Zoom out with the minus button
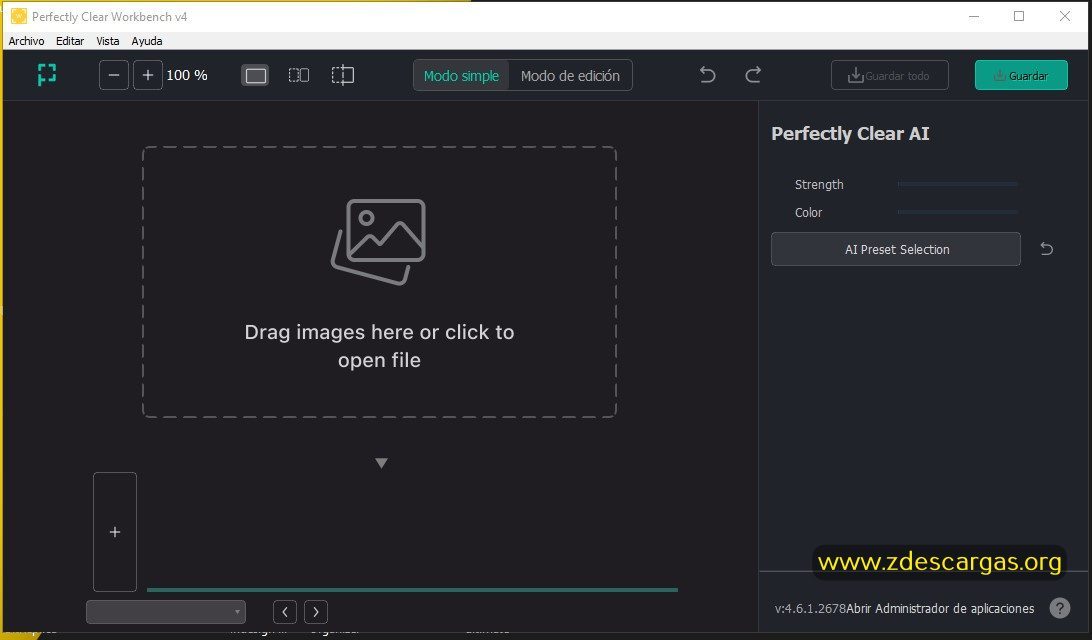The height and width of the screenshot is (640, 1092). [114, 75]
